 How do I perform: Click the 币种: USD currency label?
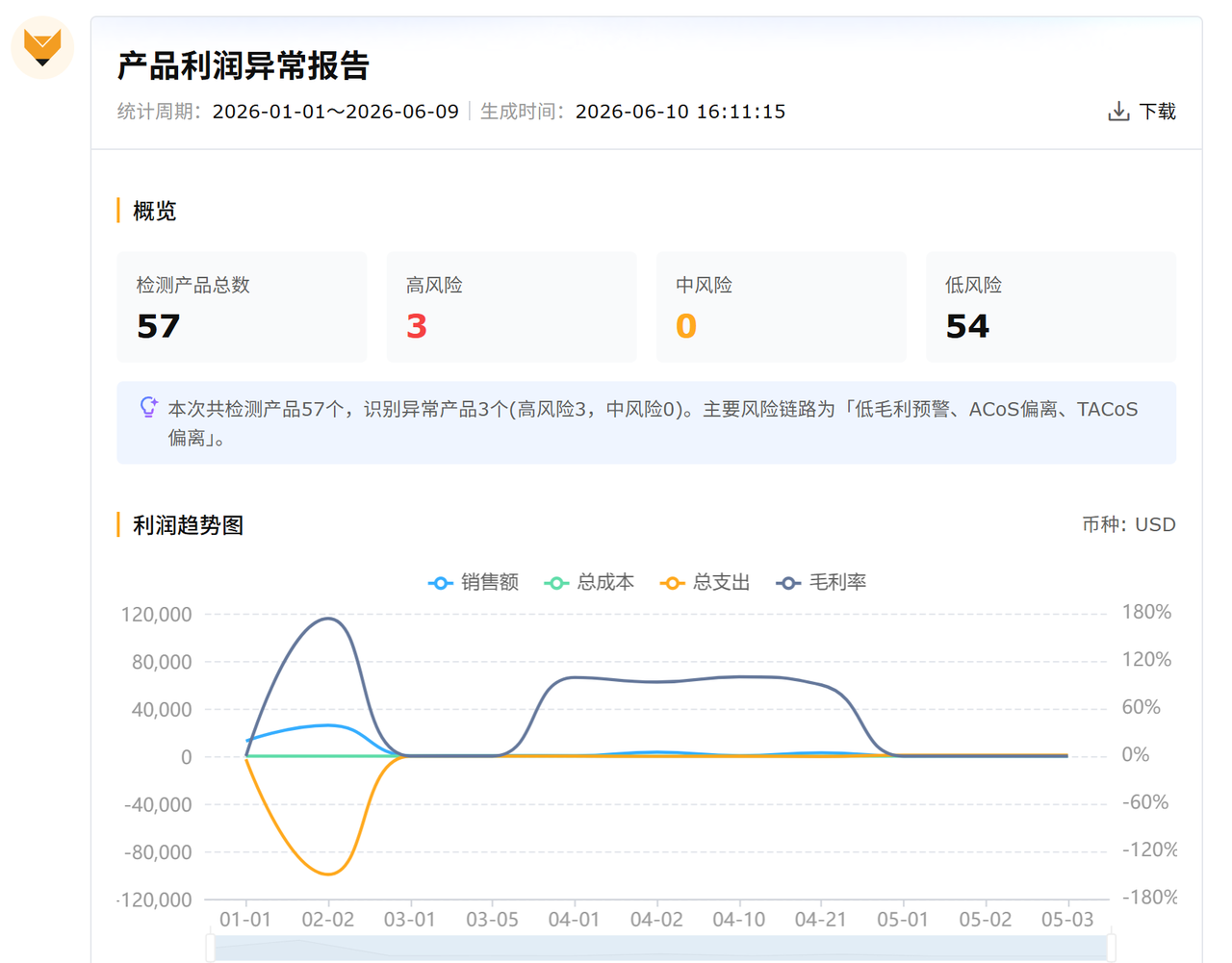(x=1129, y=524)
